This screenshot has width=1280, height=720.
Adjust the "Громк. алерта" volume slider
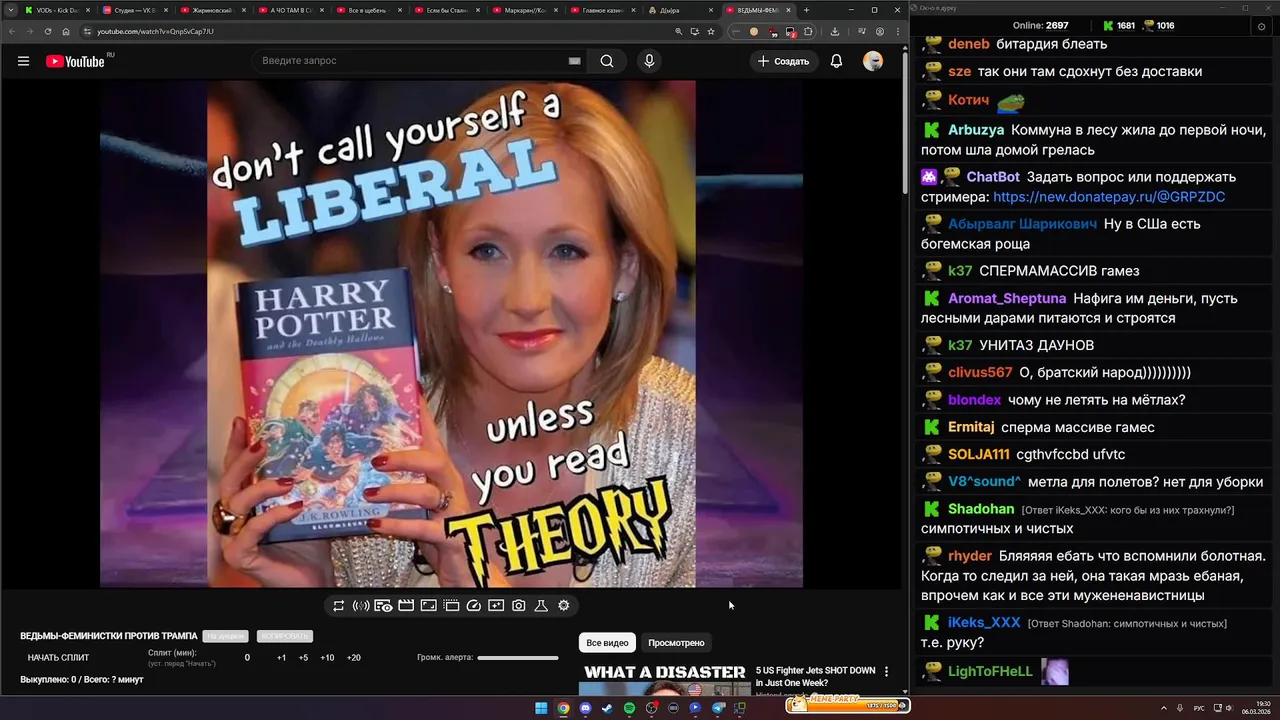(518, 658)
